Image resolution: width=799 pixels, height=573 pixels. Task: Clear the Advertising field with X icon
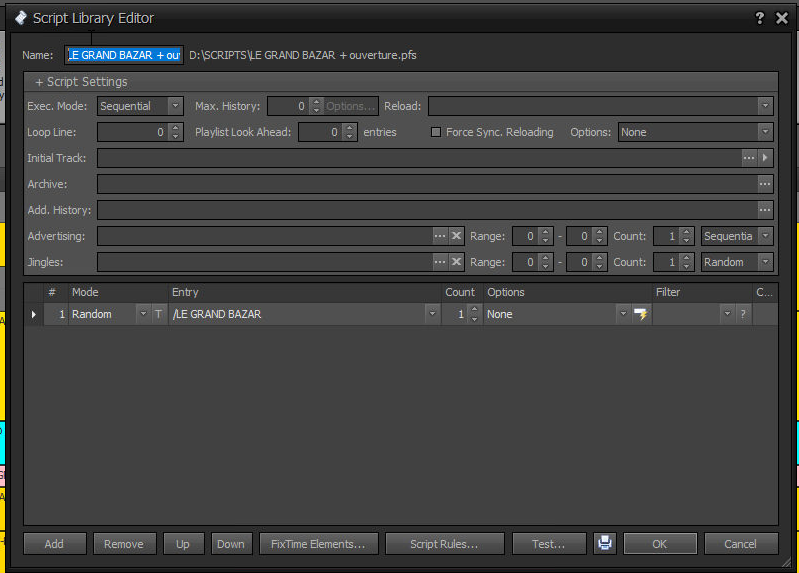click(x=456, y=236)
